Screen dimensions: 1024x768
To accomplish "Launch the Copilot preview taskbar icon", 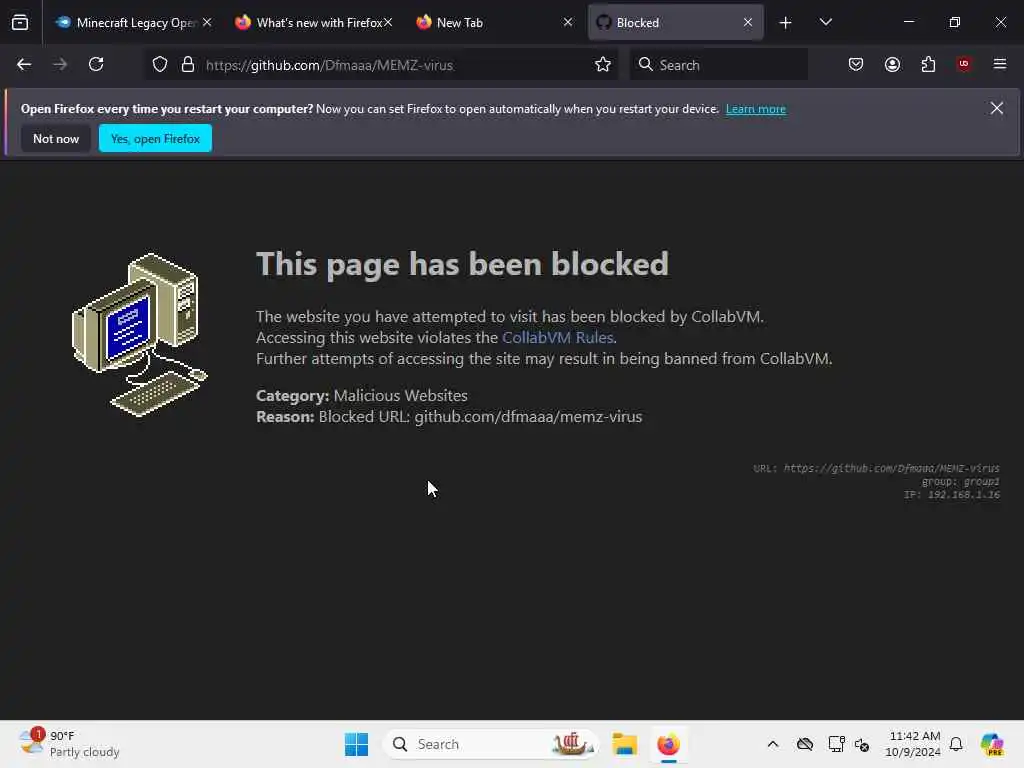I will coord(992,744).
